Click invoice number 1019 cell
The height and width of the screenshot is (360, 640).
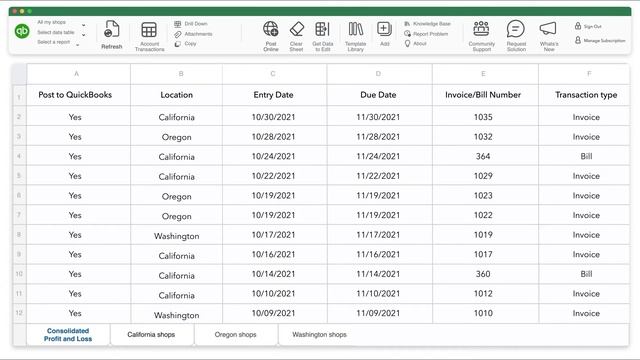(x=485, y=235)
